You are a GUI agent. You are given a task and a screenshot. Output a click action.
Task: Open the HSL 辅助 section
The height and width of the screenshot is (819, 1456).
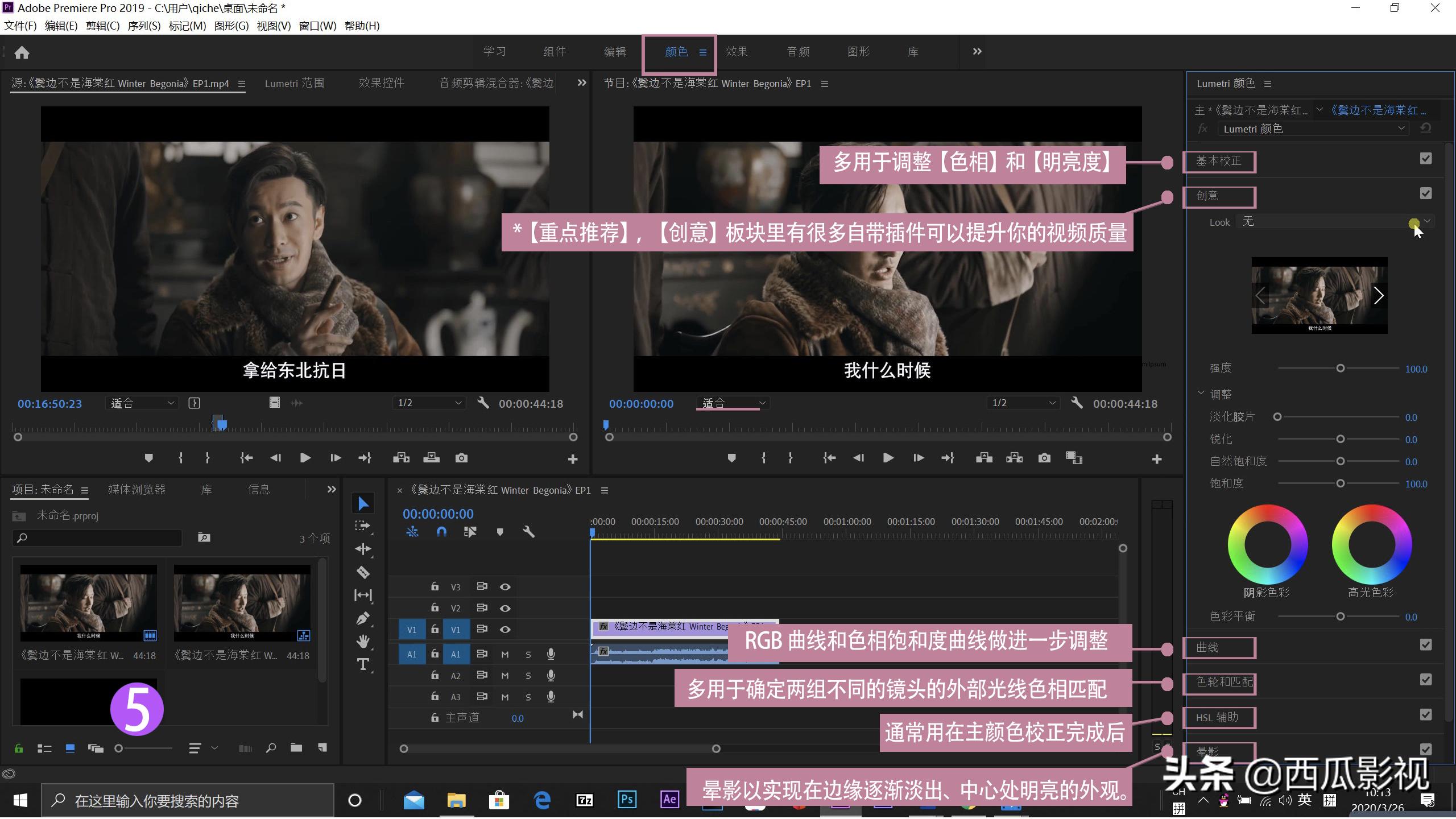tap(1217, 718)
